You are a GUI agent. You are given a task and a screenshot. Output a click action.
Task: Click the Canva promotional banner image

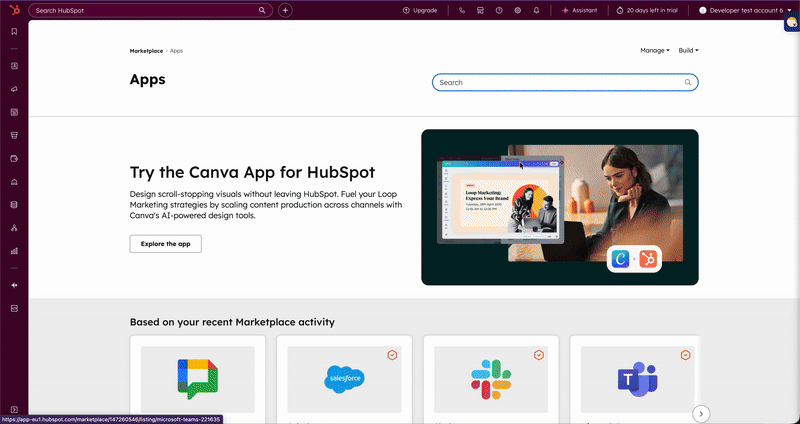(560, 207)
